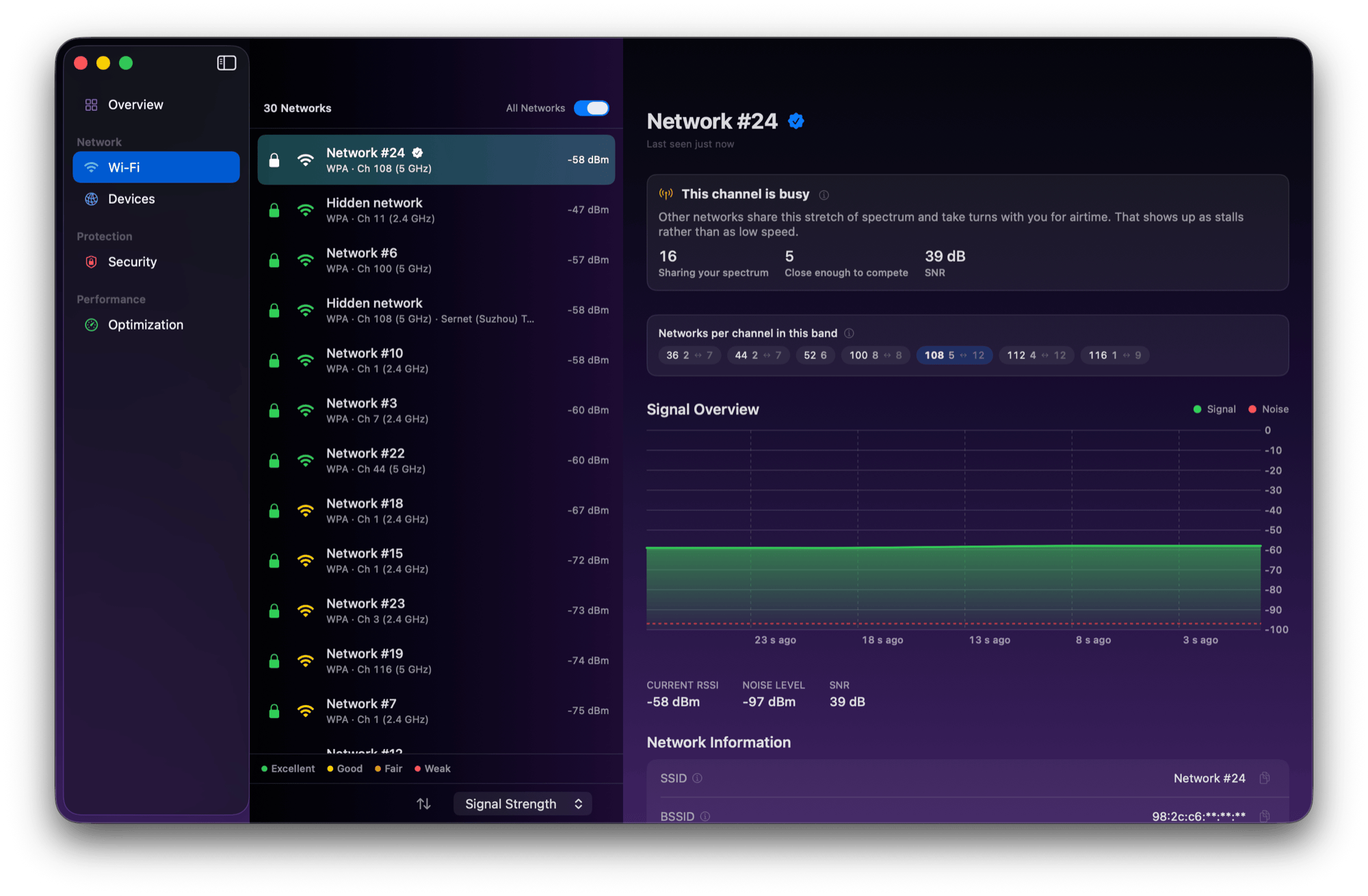Click the Excellent legend item
The width and height of the screenshot is (1368, 896).
(x=288, y=769)
